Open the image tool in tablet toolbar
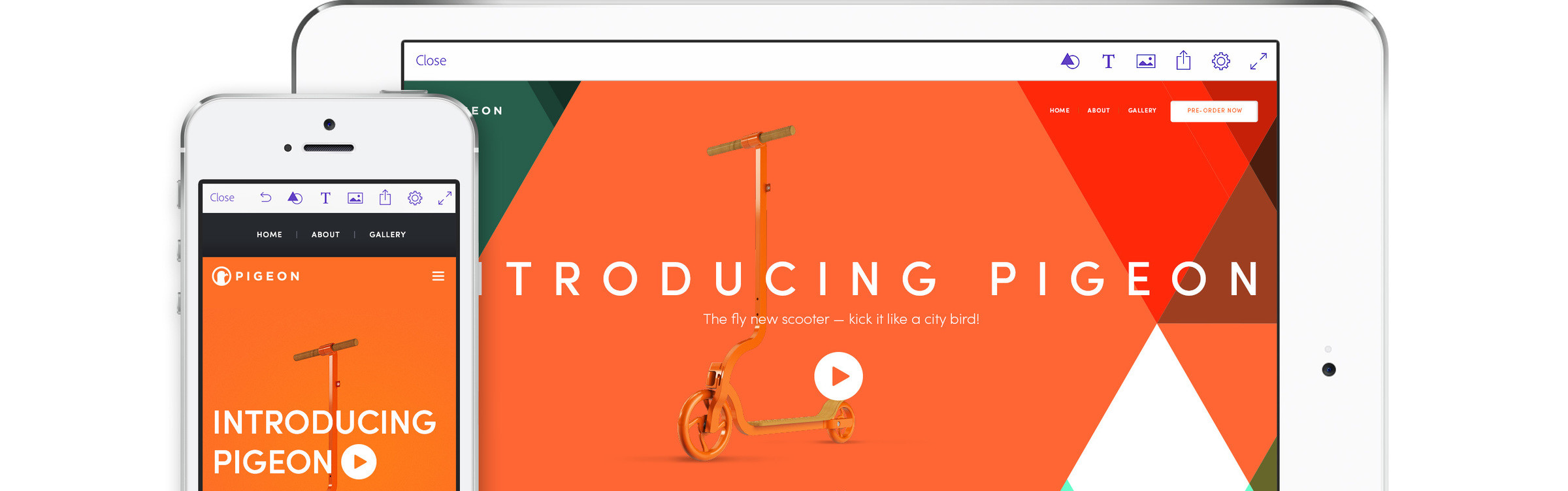This screenshot has width=1568, height=491. [1146, 61]
